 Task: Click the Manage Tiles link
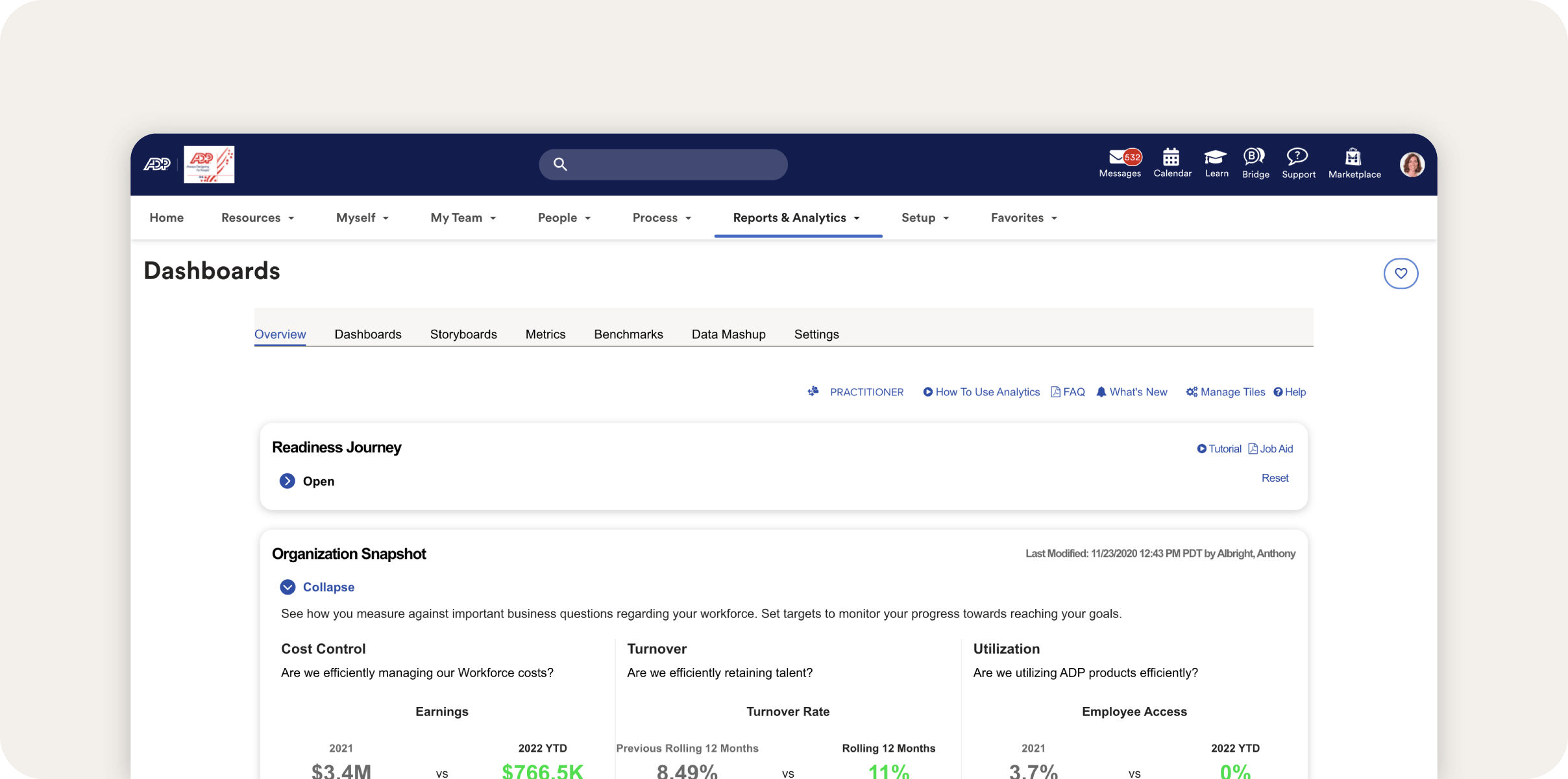pos(1231,391)
